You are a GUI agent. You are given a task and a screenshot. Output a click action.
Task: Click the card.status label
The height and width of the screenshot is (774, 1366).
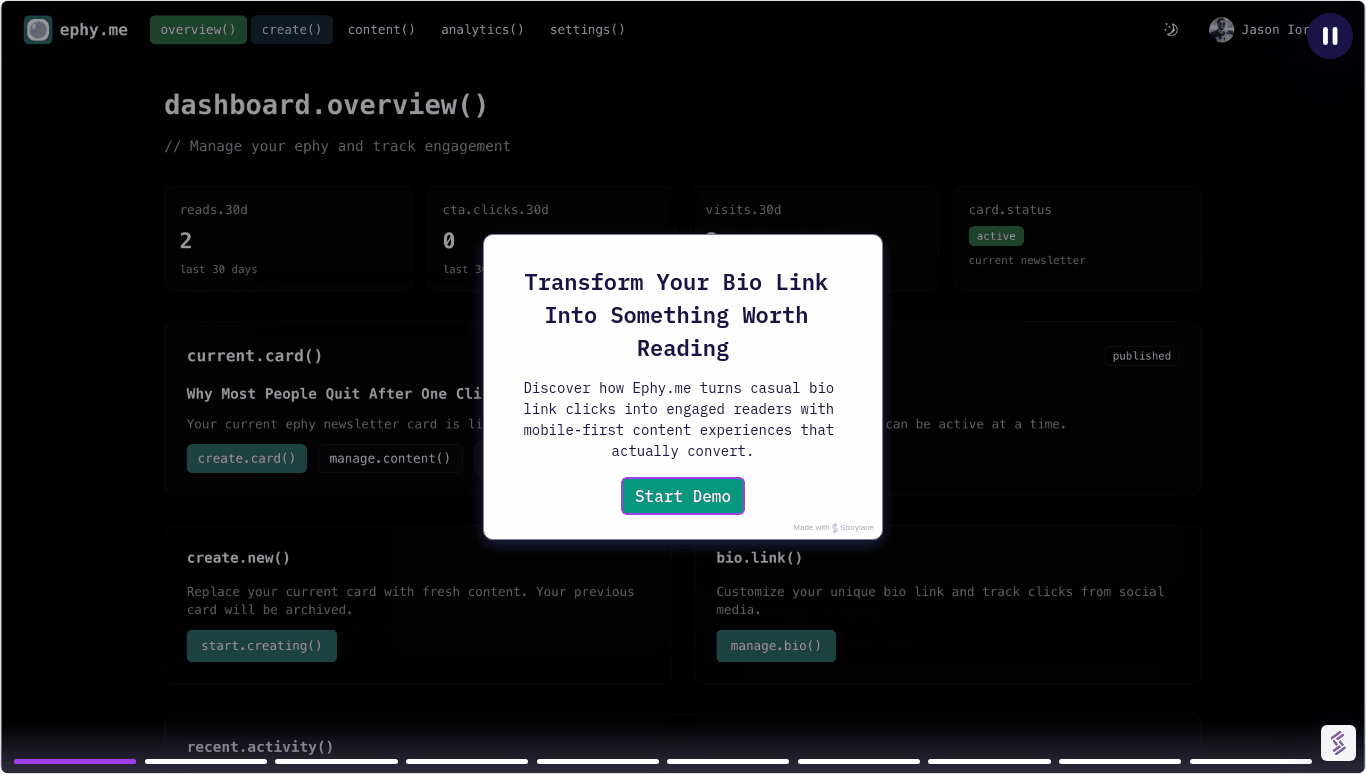(x=1010, y=210)
